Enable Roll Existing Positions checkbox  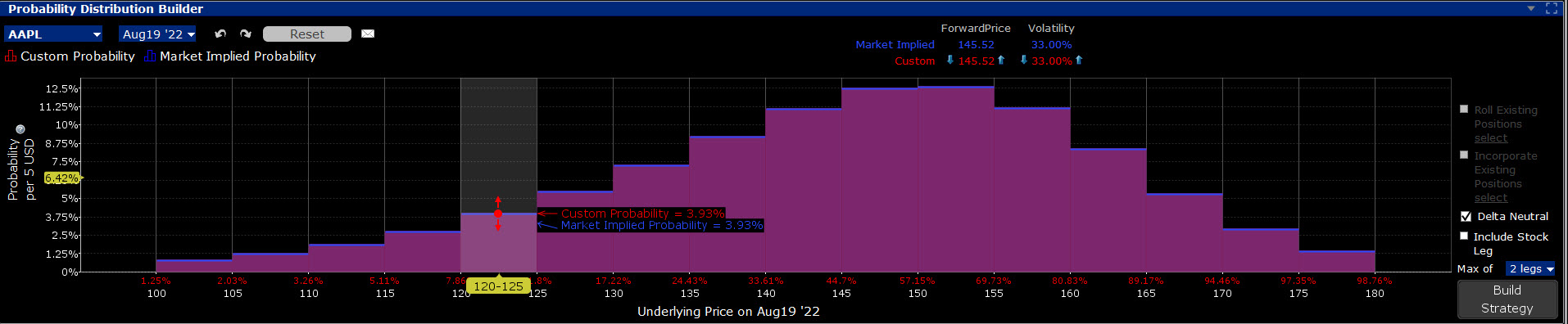pyautogui.click(x=1464, y=109)
